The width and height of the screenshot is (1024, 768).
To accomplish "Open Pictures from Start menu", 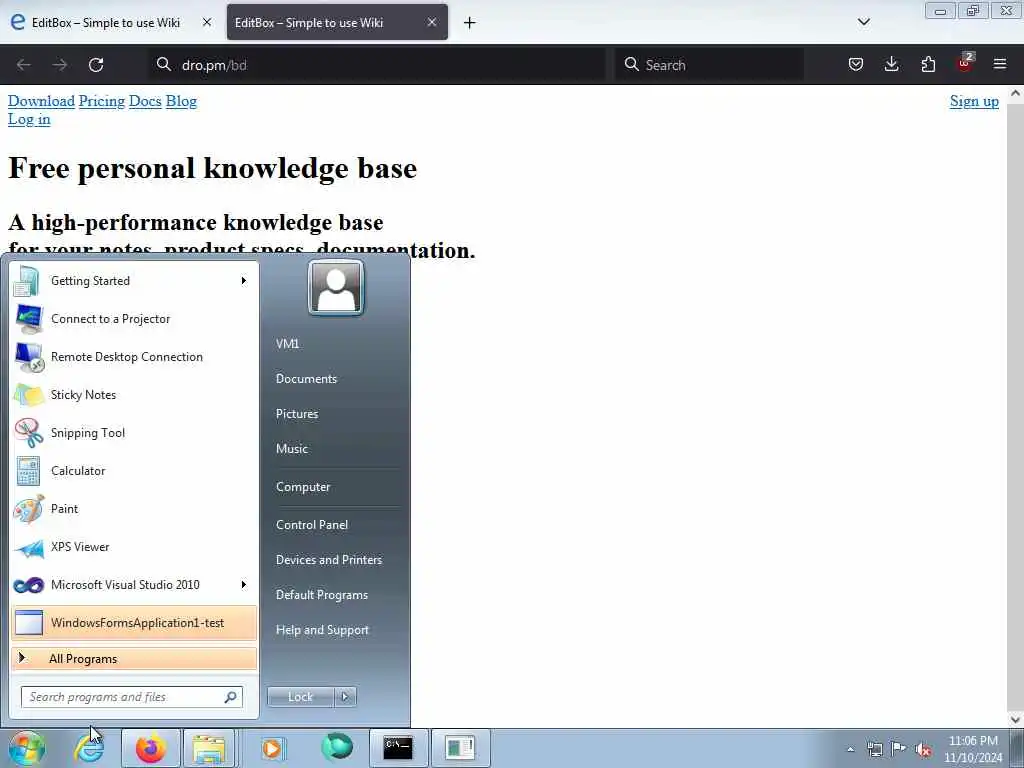I will coord(297,413).
